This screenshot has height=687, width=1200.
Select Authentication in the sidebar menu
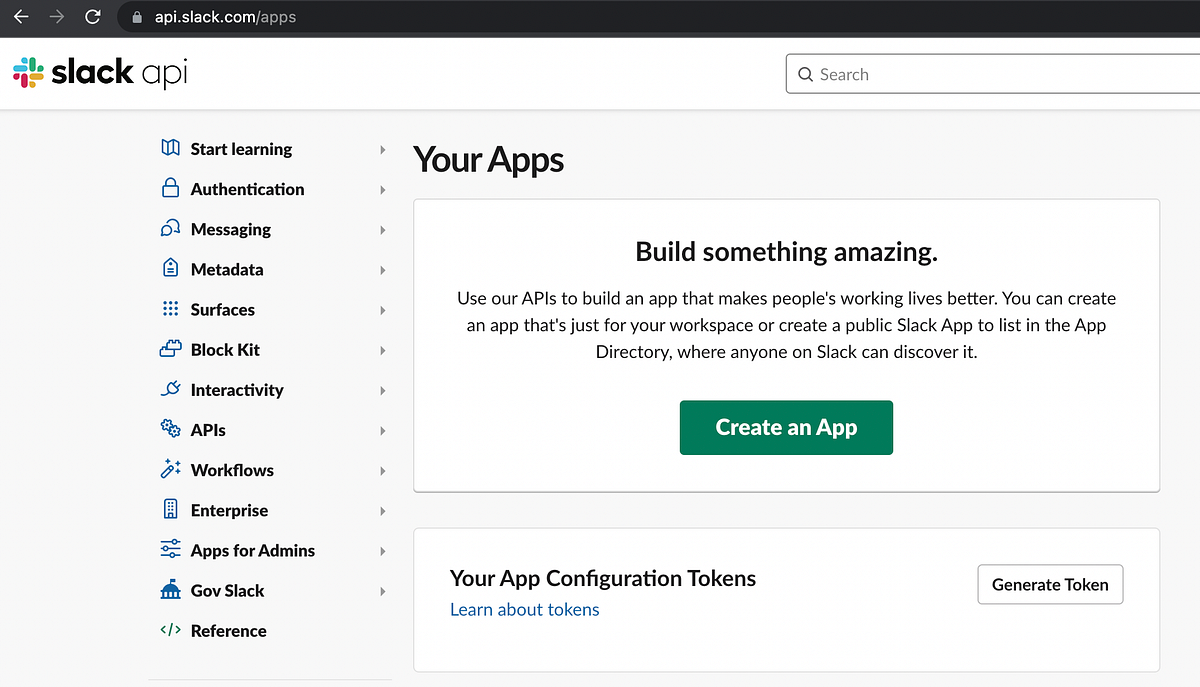click(x=247, y=188)
